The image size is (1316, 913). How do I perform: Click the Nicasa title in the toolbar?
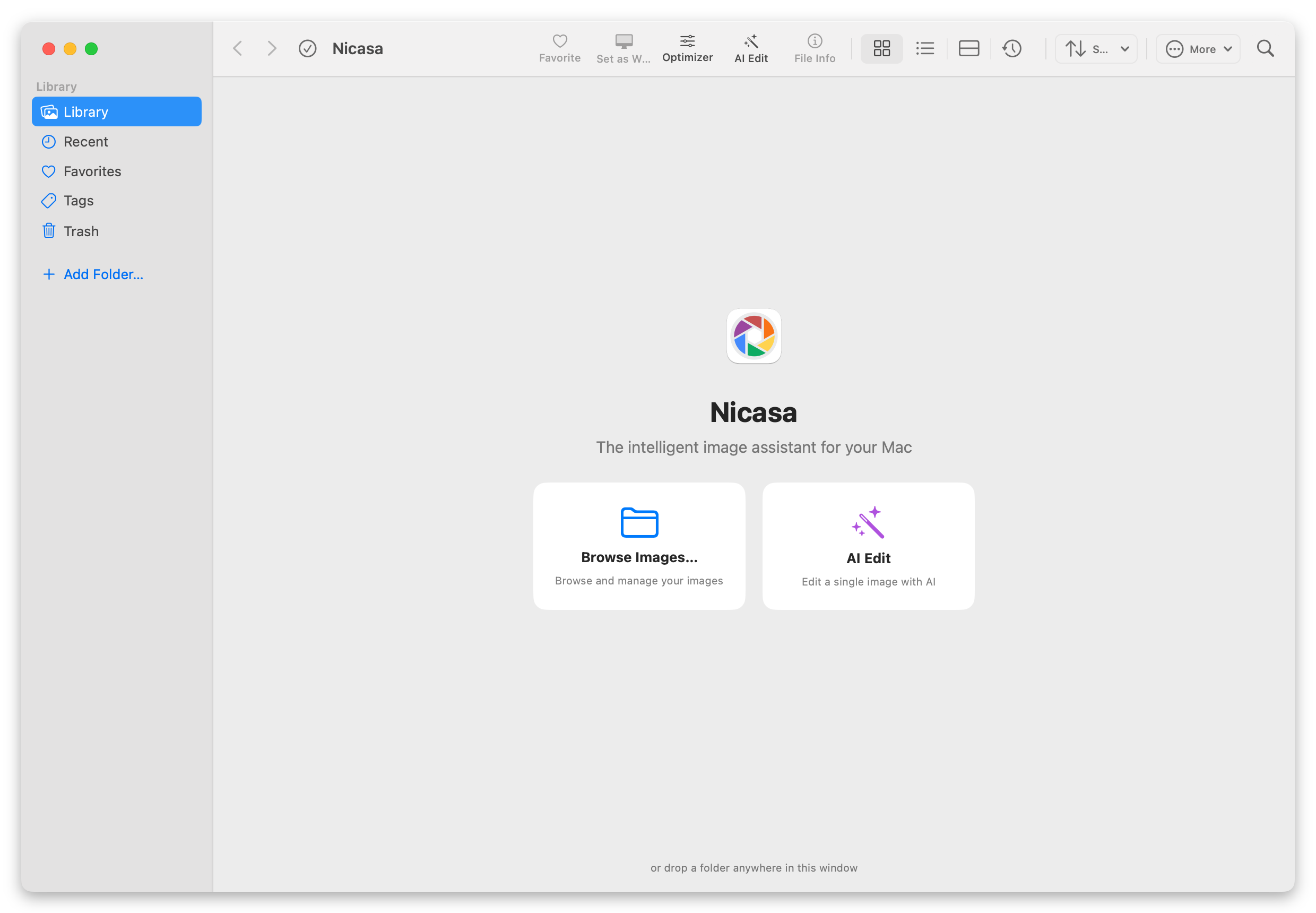[358, 49]
